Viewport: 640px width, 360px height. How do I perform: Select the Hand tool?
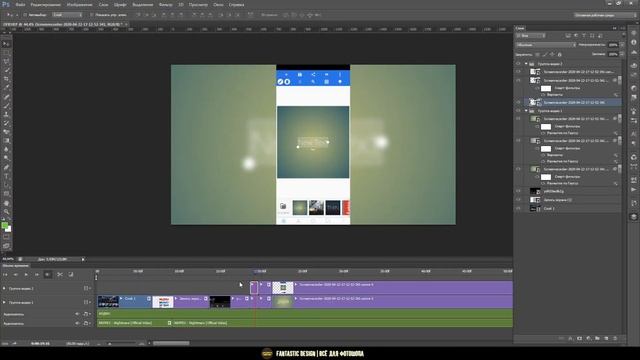click(6, 203)
